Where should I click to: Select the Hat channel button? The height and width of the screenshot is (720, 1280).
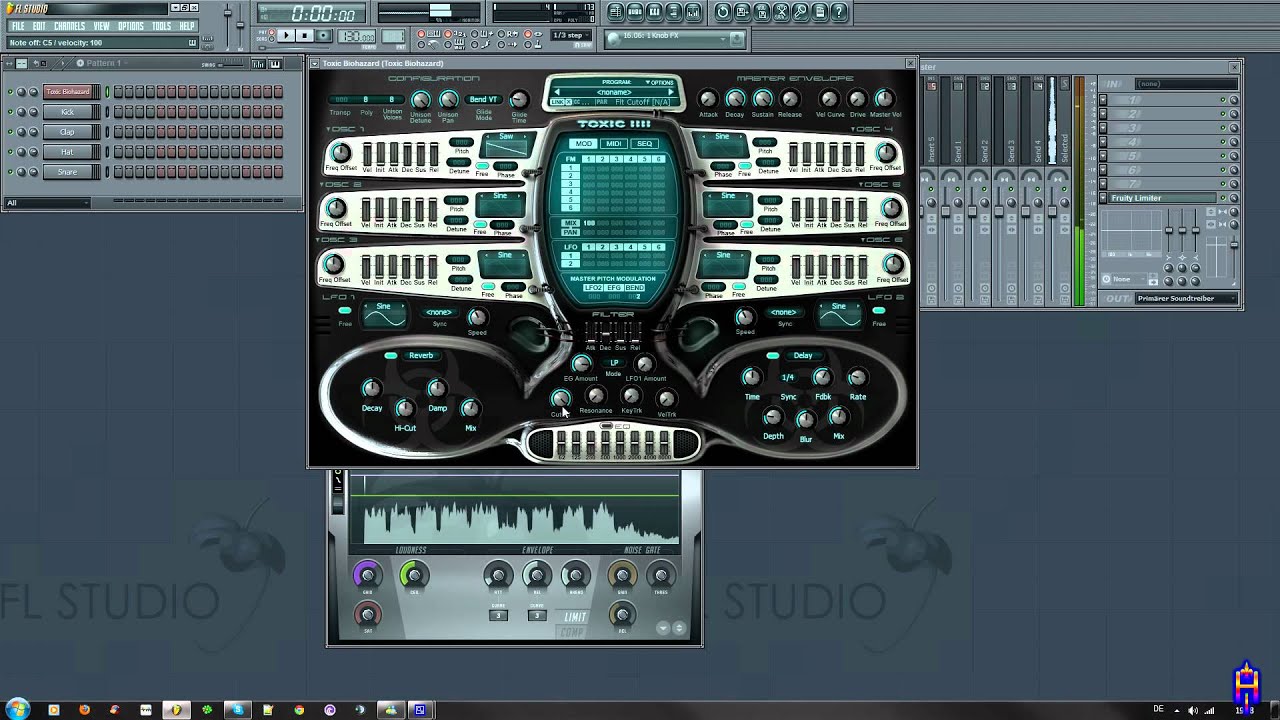pyautogui.click(x=69, y=152)
